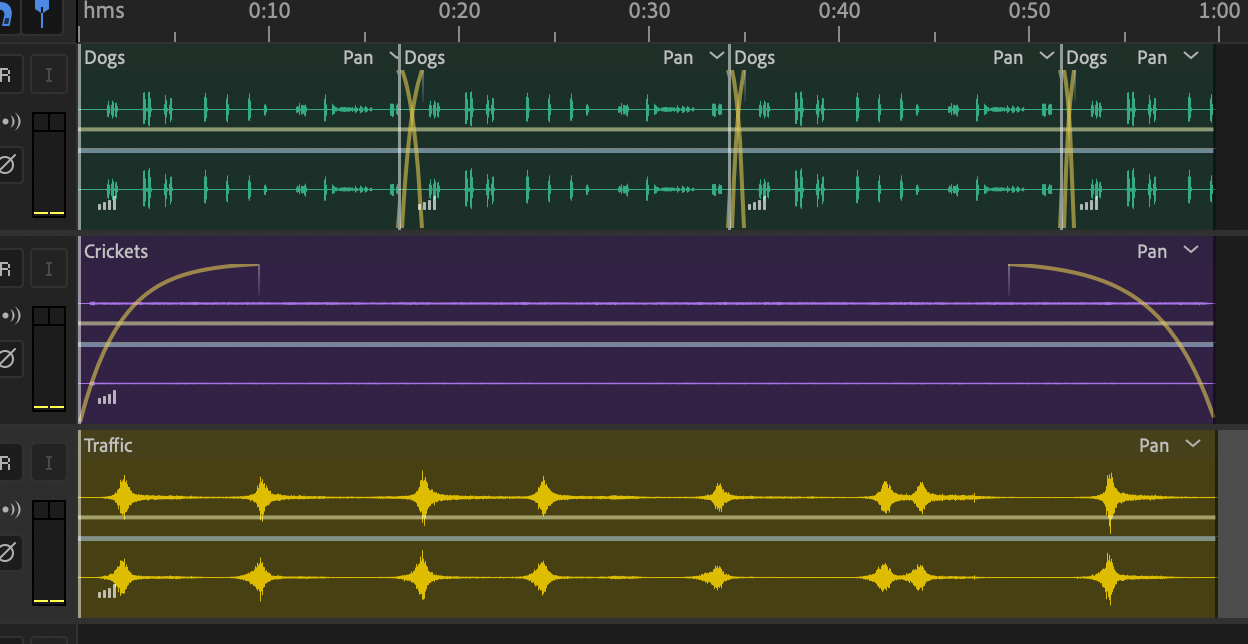The height and width of the screenshot is (644, 1248).
Task: Click volume bars icon in Crickets clip
Action: [x=107, y=397]
